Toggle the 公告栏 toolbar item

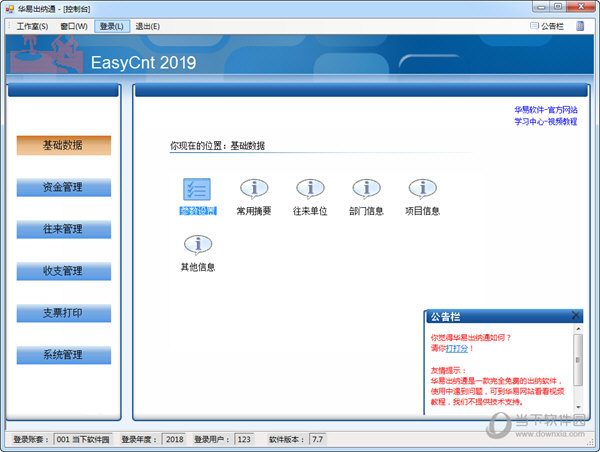[x=546, y=26]
